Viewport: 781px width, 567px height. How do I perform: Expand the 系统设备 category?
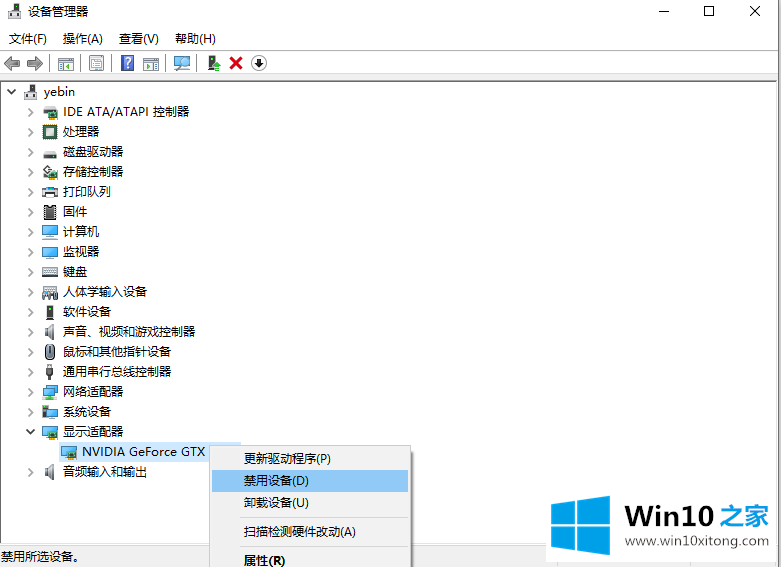coord(31,412)
